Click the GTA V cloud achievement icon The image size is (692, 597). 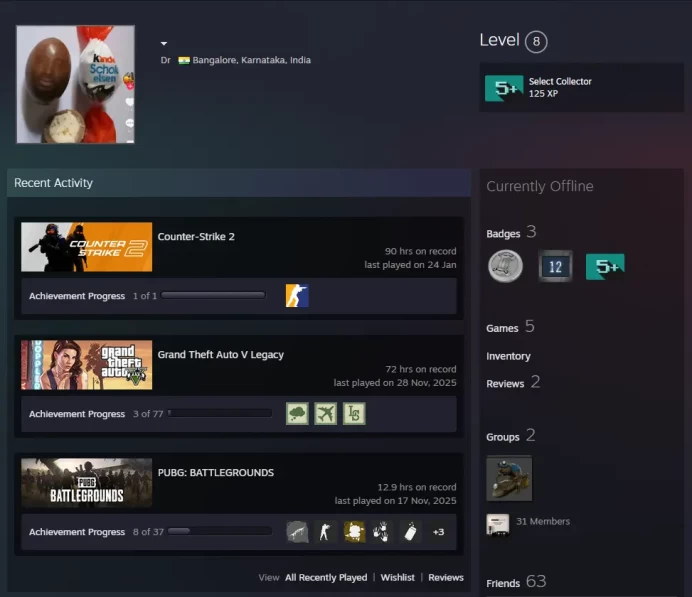pyautogui.click(x=297, y=413)
